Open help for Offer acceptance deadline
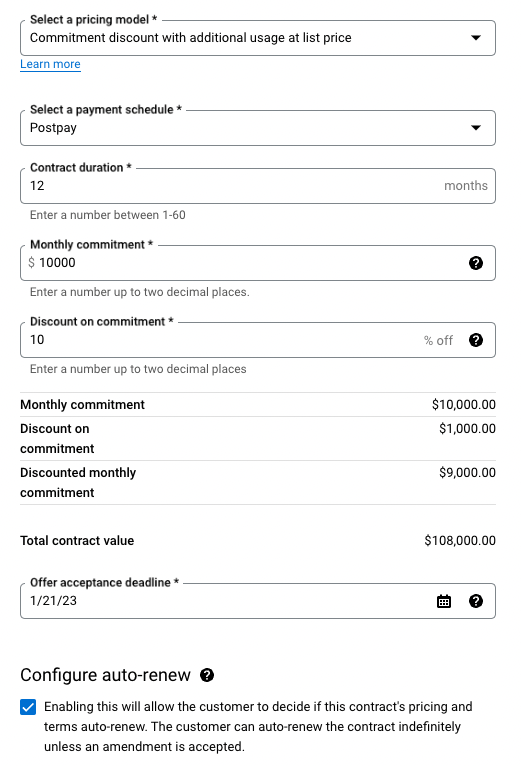 point(476,601)
